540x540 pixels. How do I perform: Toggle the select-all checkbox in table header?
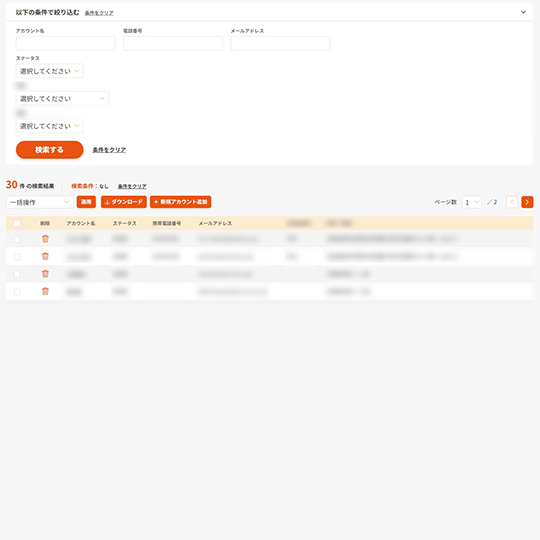pos(17,224)
